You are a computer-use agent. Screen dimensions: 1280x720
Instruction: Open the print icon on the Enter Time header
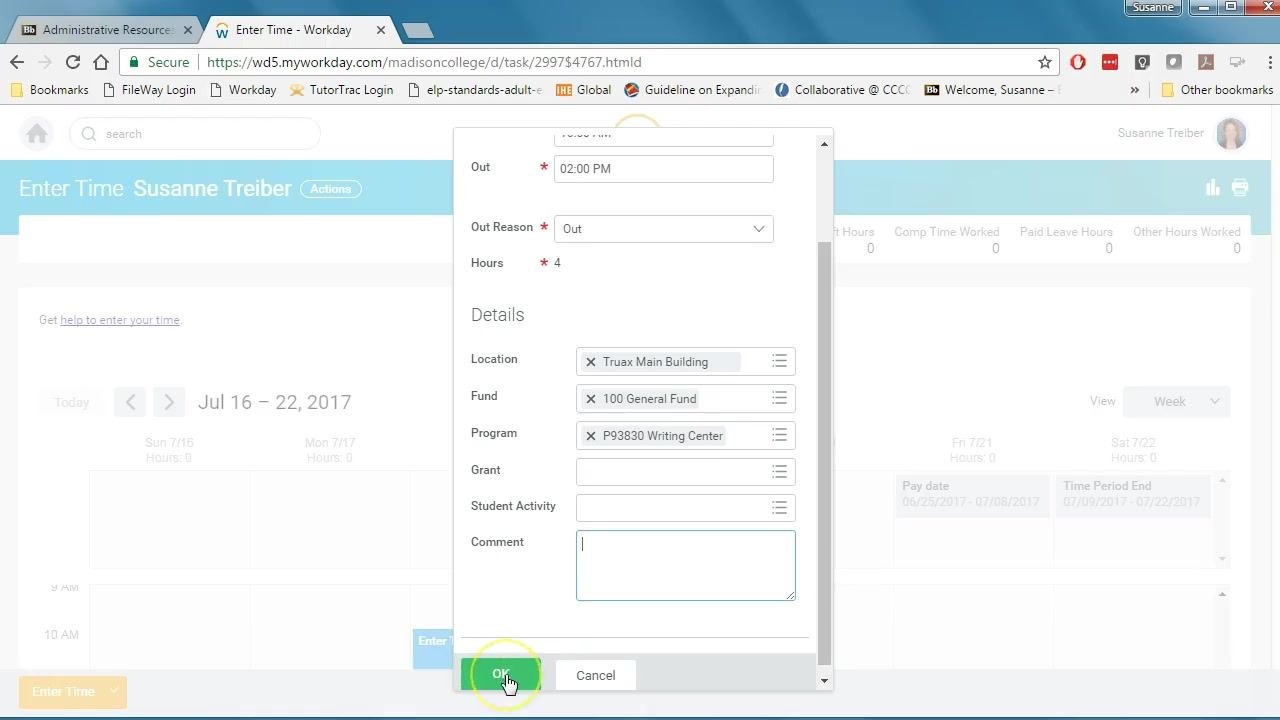pyautogui.click(x=1240, y=187)
